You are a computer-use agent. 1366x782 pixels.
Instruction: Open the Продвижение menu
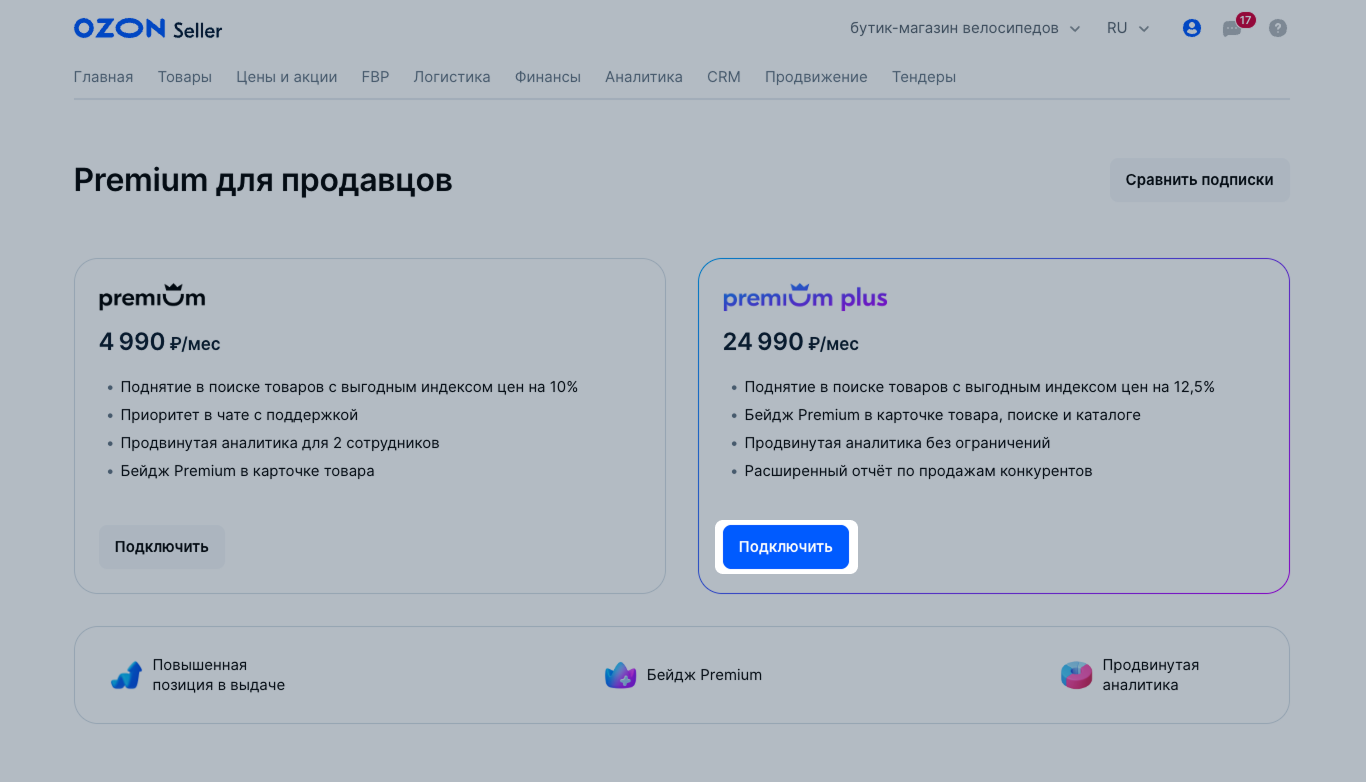816,77
